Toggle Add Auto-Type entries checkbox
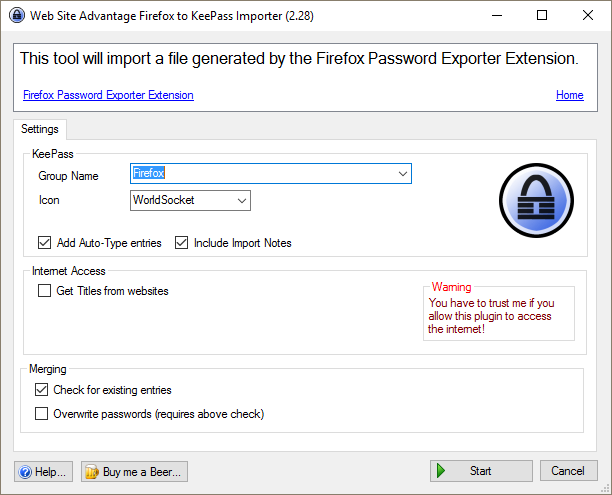 (44, 242)
